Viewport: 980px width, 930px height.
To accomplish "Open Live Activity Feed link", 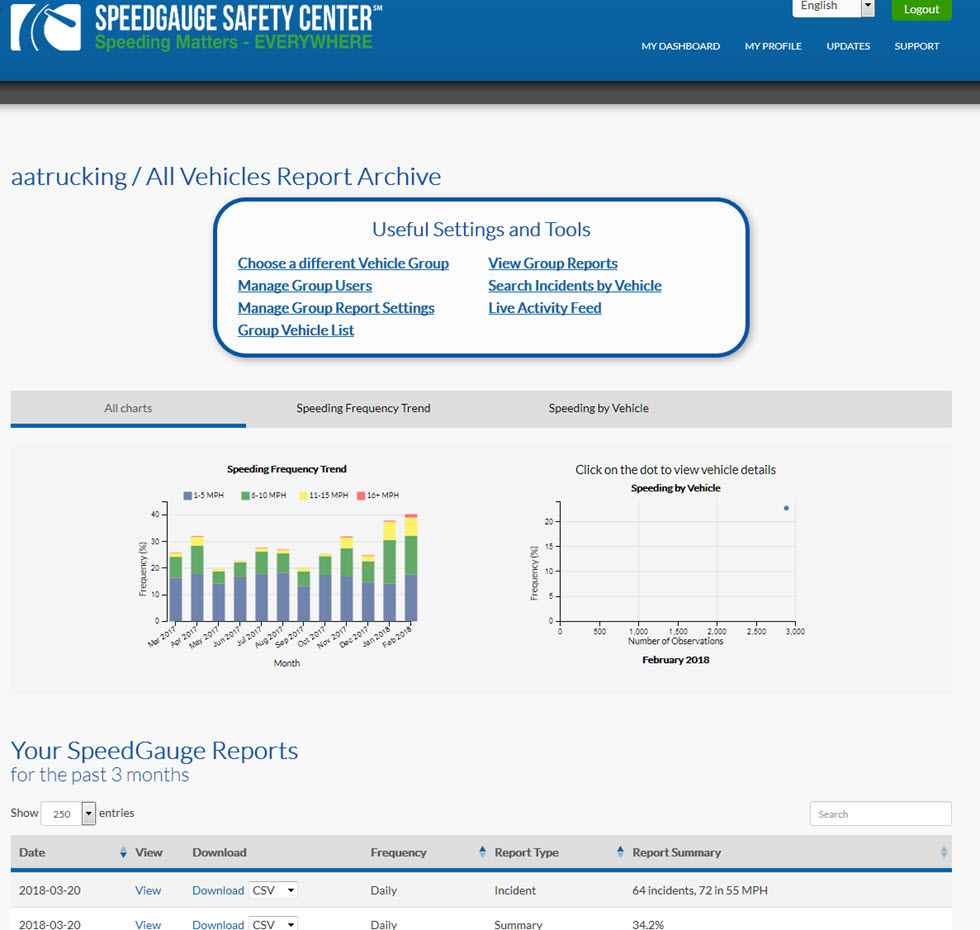I will click(x=545, y=308).
